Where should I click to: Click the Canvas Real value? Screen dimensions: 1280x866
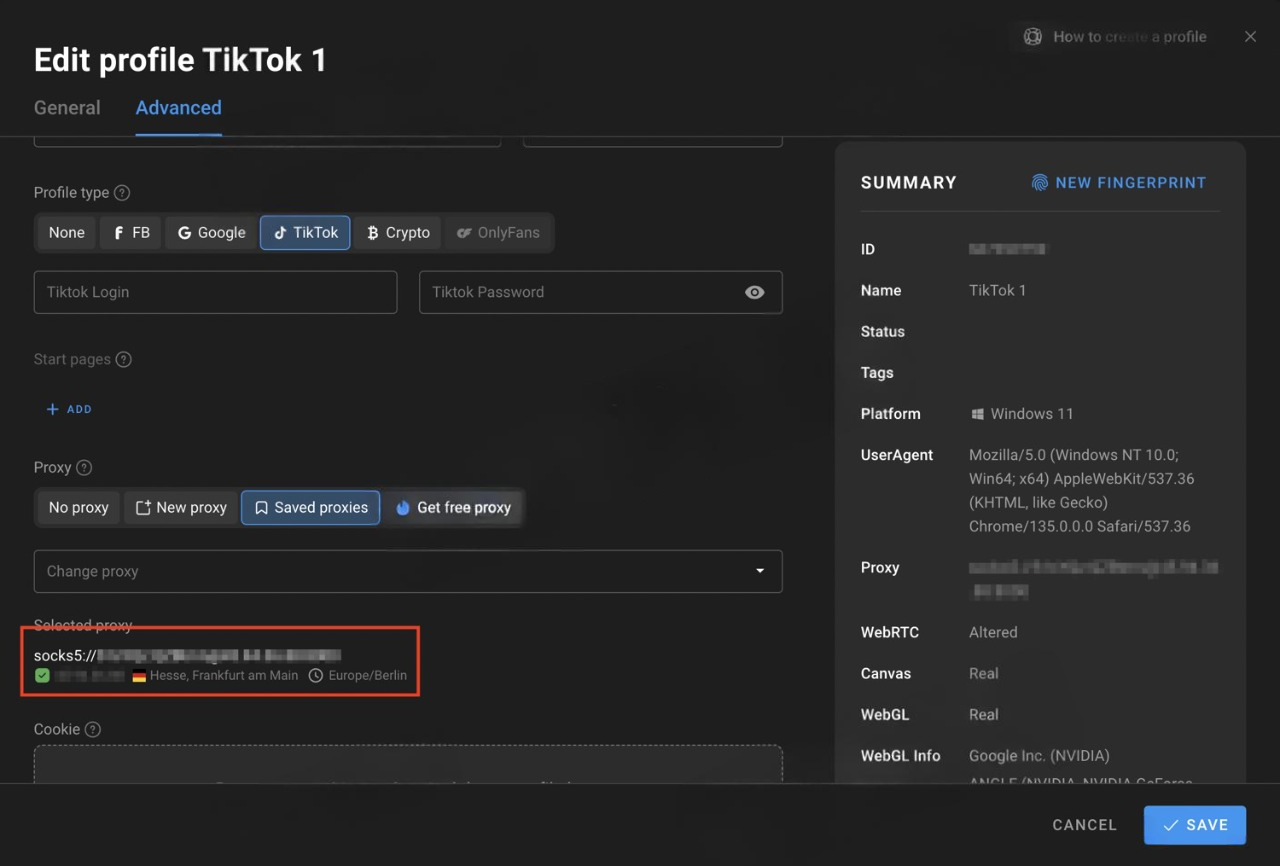point(984,674)
